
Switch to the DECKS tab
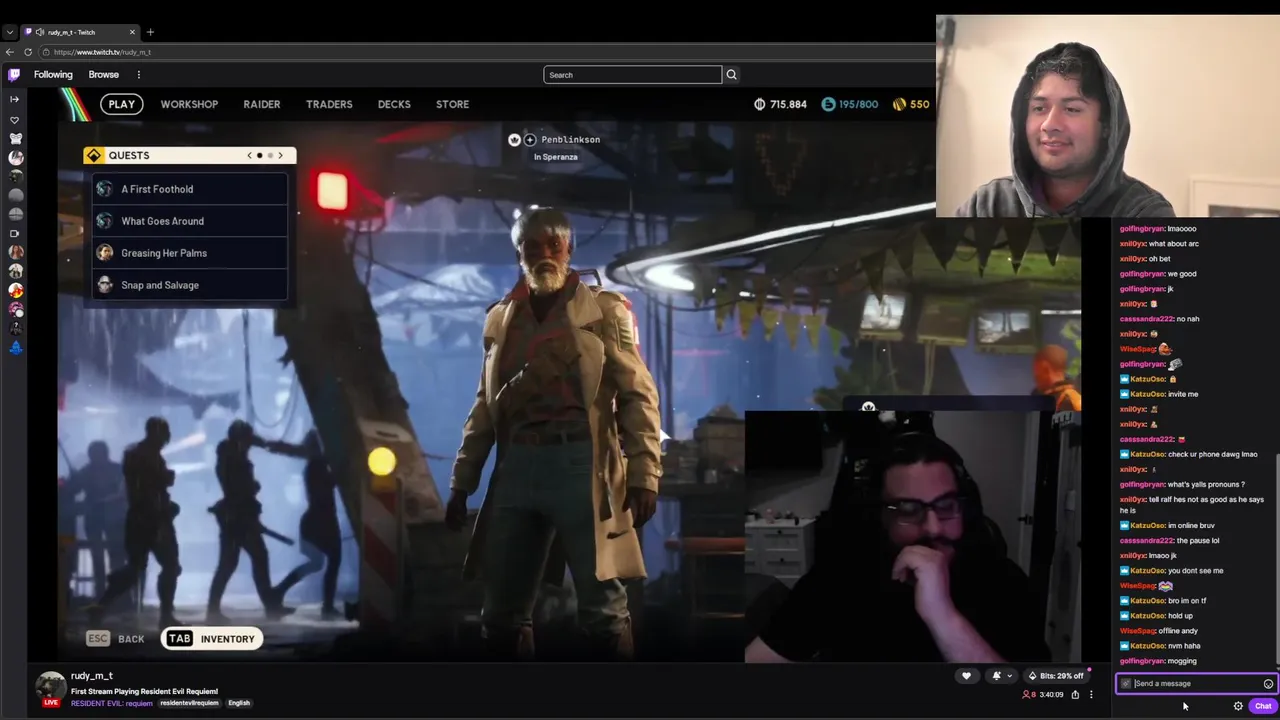tap(394, 104)
